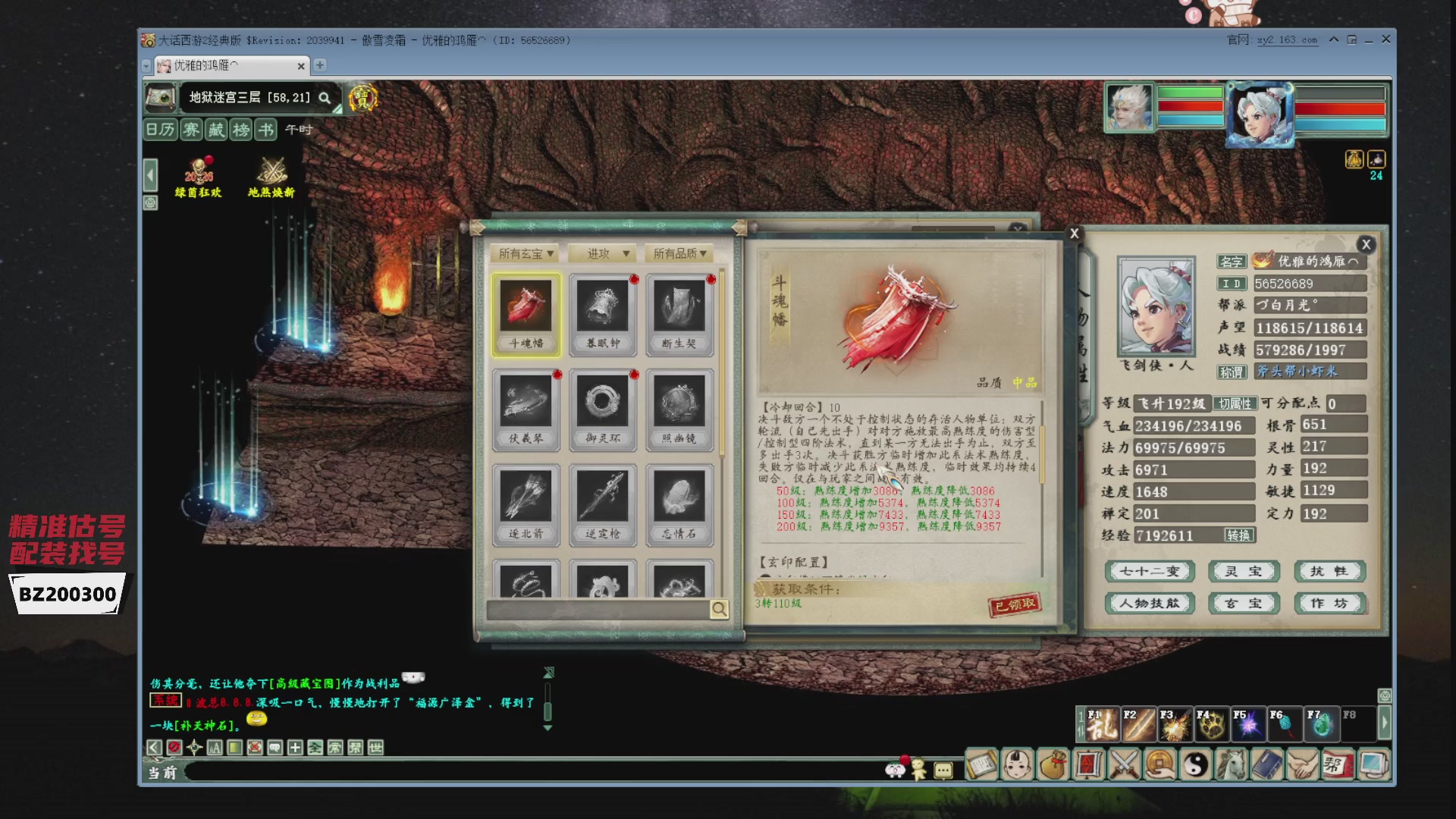1456x819 pixels.
Task: Click the minimap camera icon
Action: point(160,98)
